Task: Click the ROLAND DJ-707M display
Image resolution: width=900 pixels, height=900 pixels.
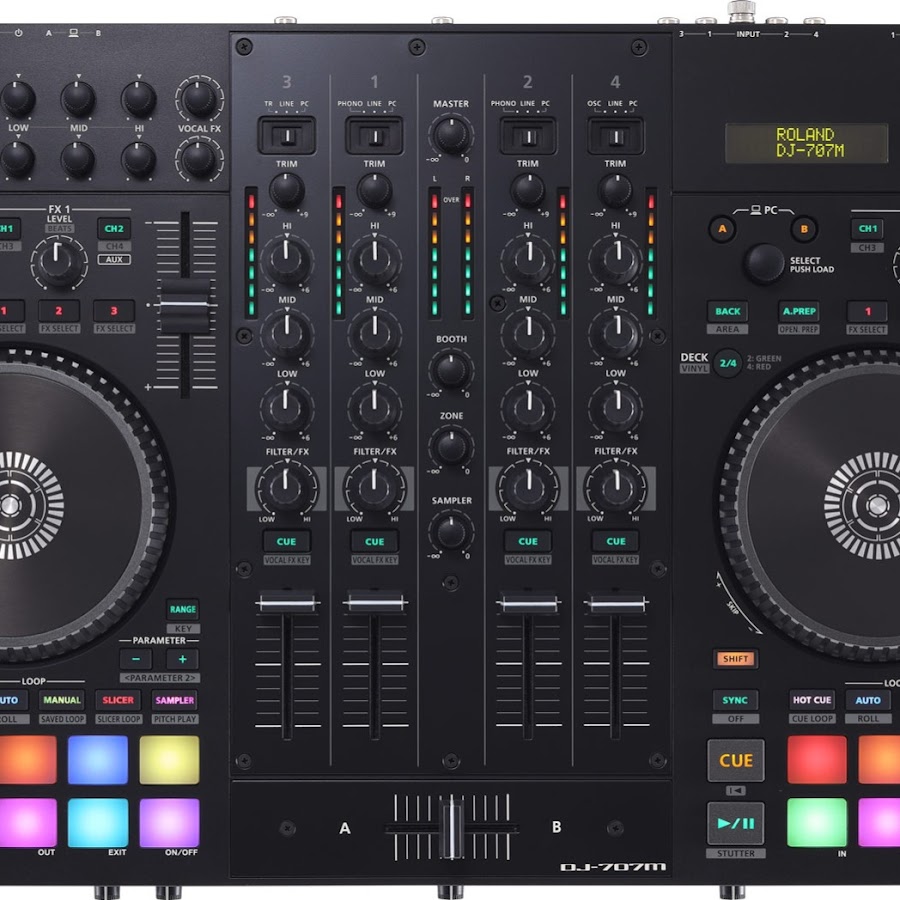Action: (806, 143)
